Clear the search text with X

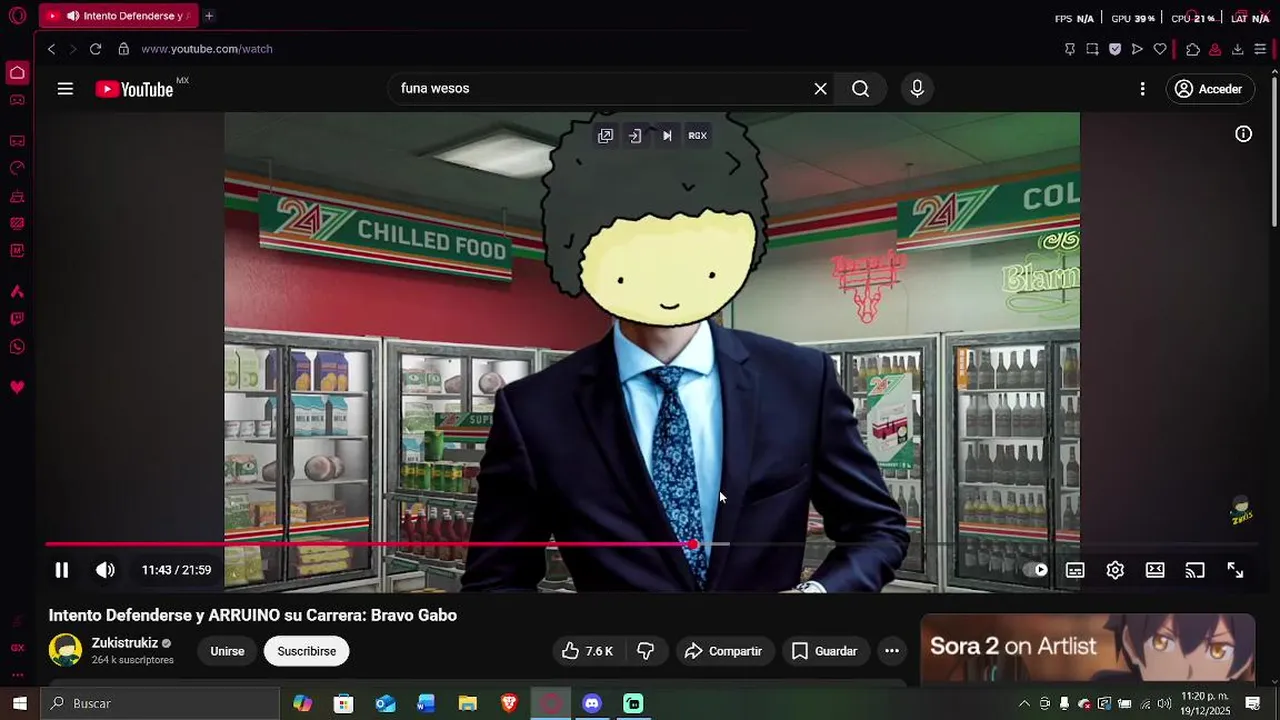coord(820,89)
